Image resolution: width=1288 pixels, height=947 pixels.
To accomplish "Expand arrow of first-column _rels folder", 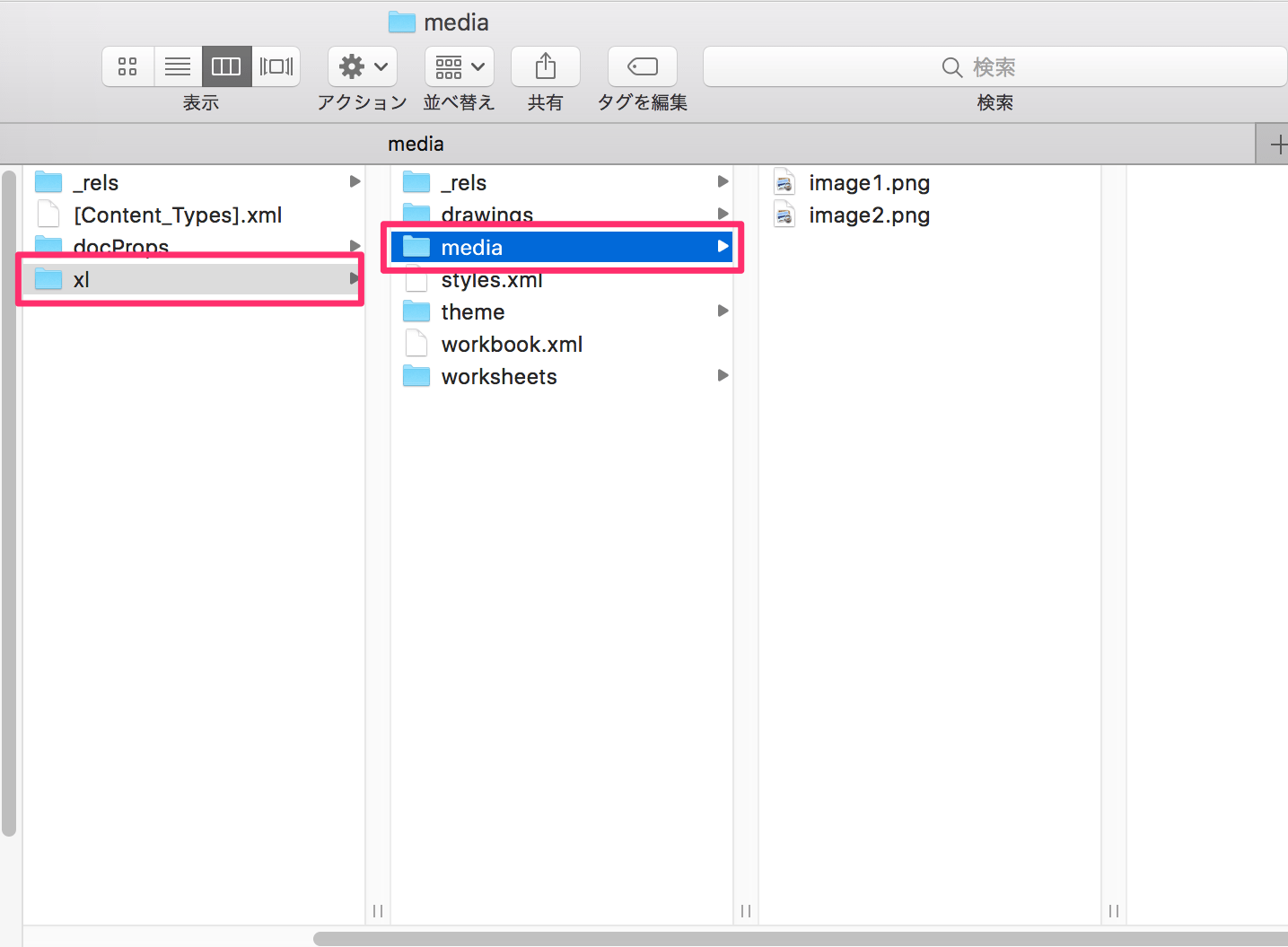I will point(355,181).
